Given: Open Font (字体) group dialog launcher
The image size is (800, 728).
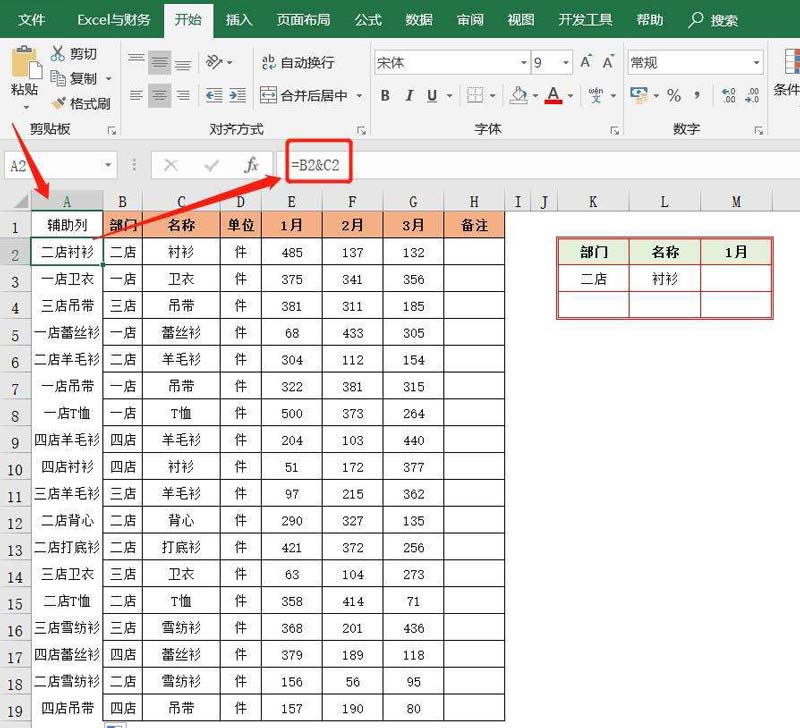Looking at the screenshot, I should point(614,131).
